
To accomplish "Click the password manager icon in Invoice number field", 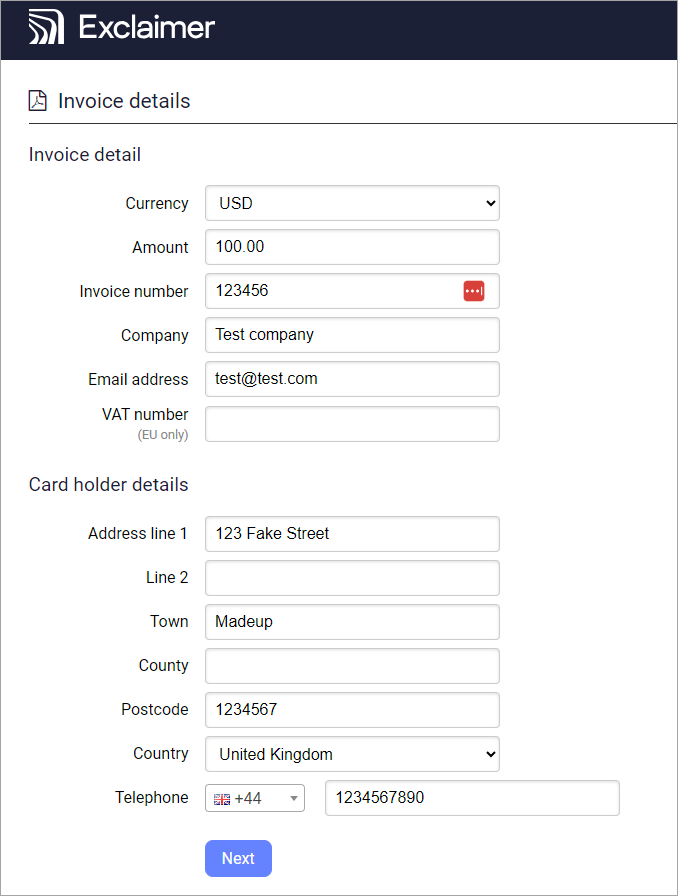I will (x=473, y=291).
